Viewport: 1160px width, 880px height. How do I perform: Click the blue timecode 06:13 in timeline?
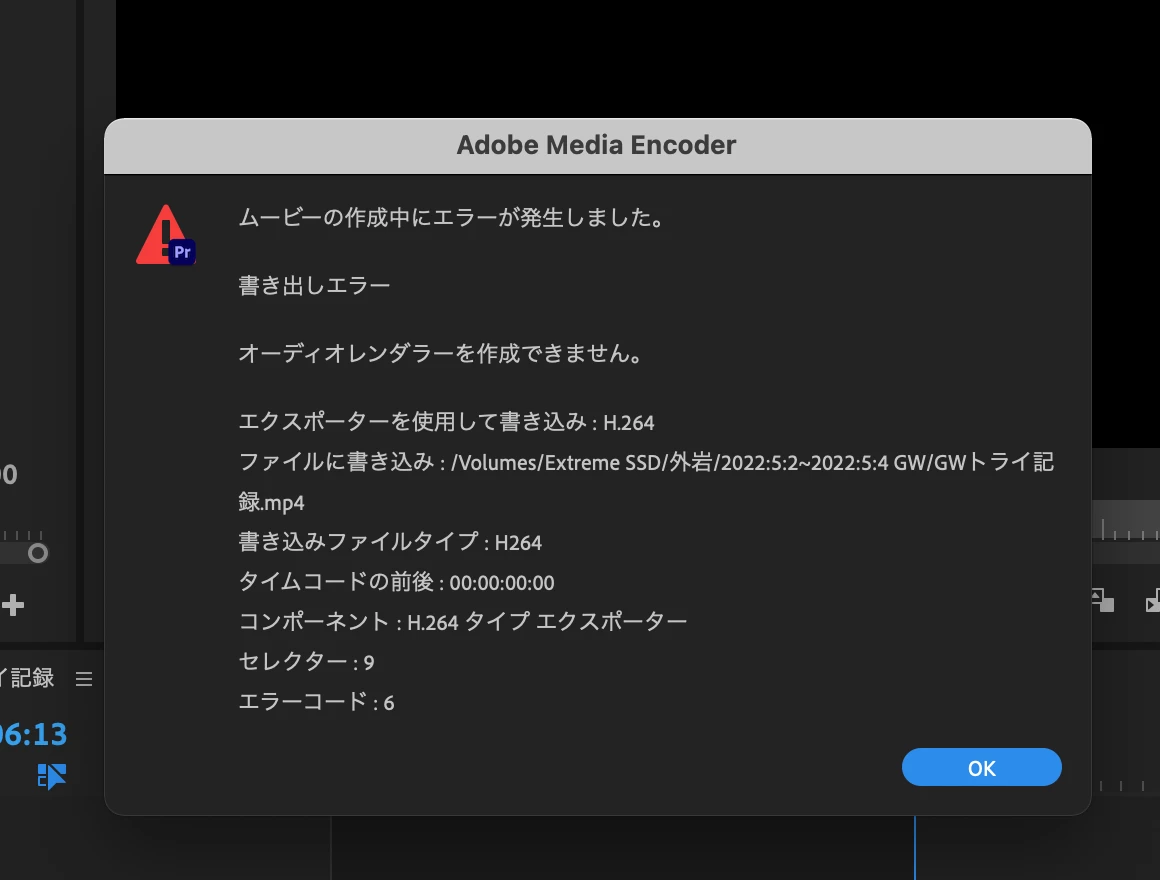(33, 734)
